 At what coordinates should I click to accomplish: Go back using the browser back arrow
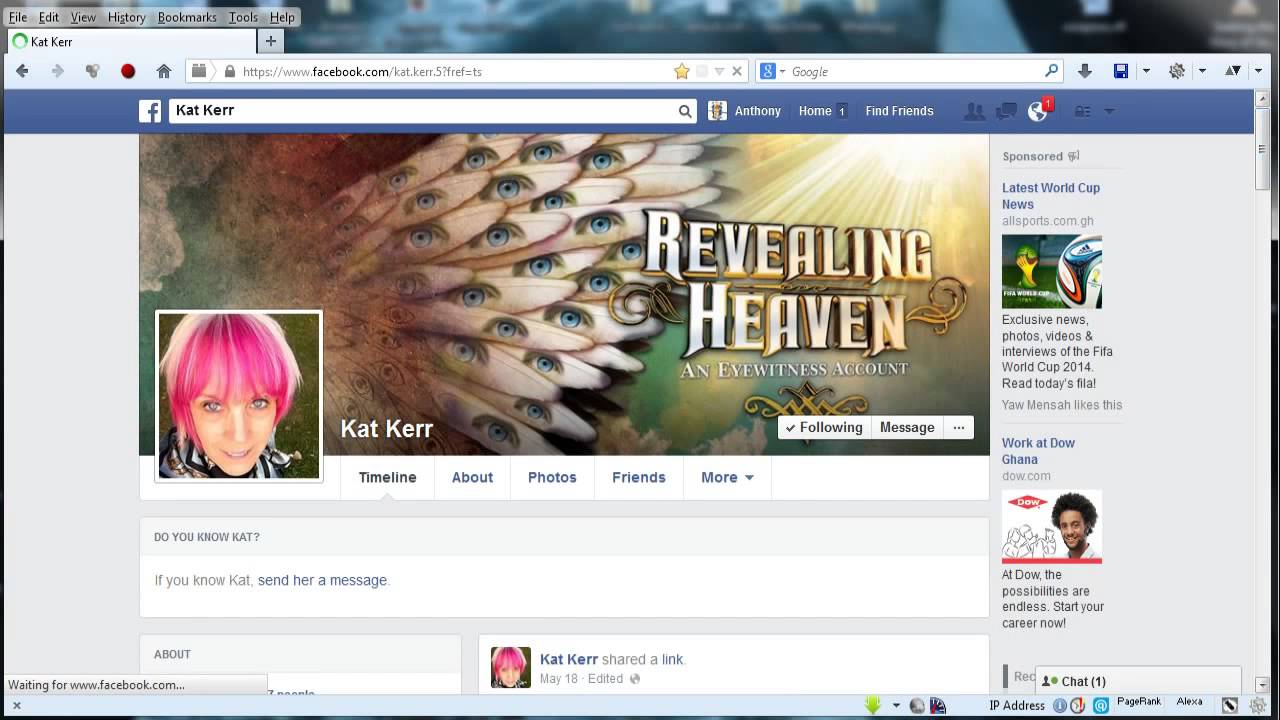[x=22, y=71]
